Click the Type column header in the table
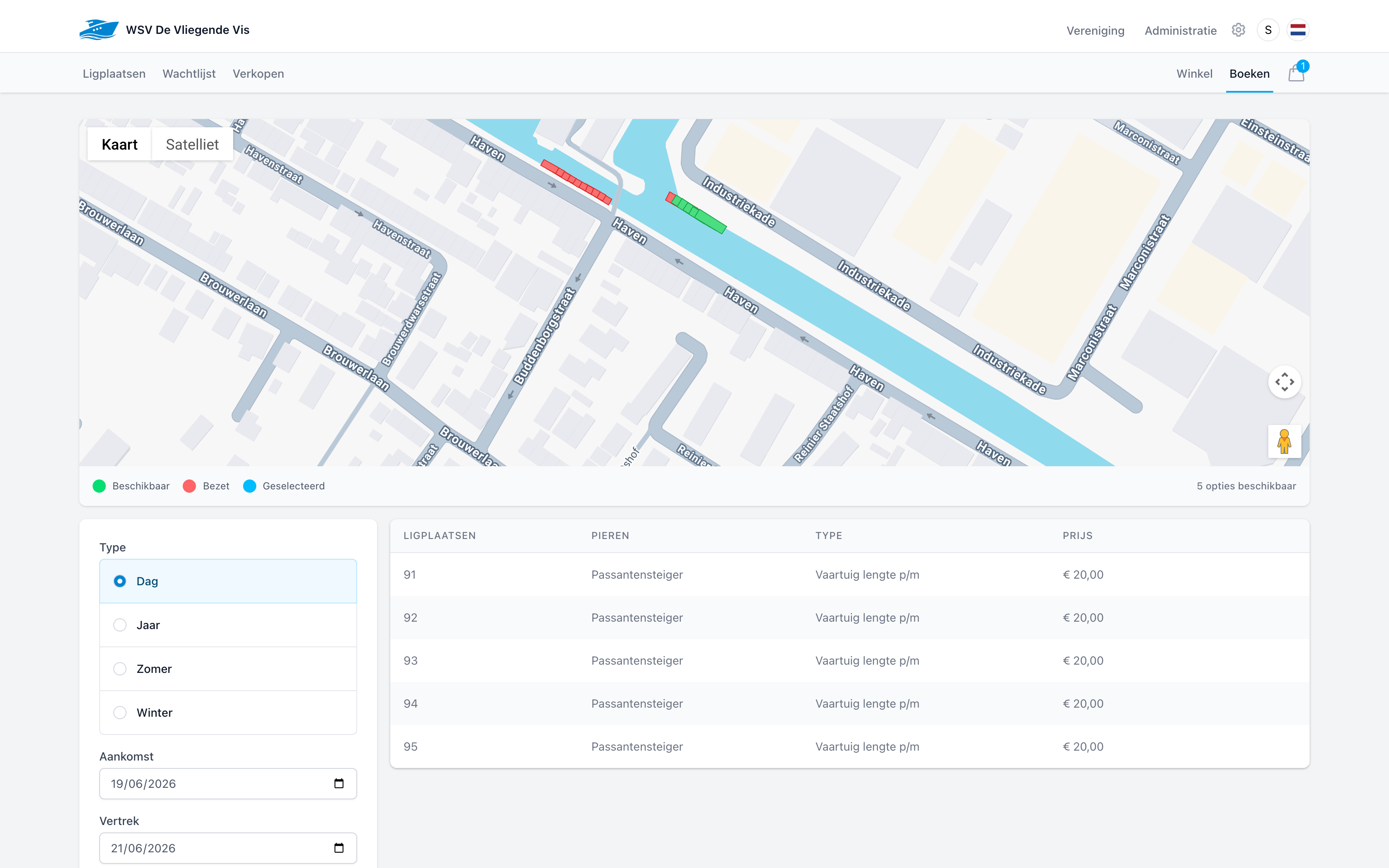 (829, 536)
